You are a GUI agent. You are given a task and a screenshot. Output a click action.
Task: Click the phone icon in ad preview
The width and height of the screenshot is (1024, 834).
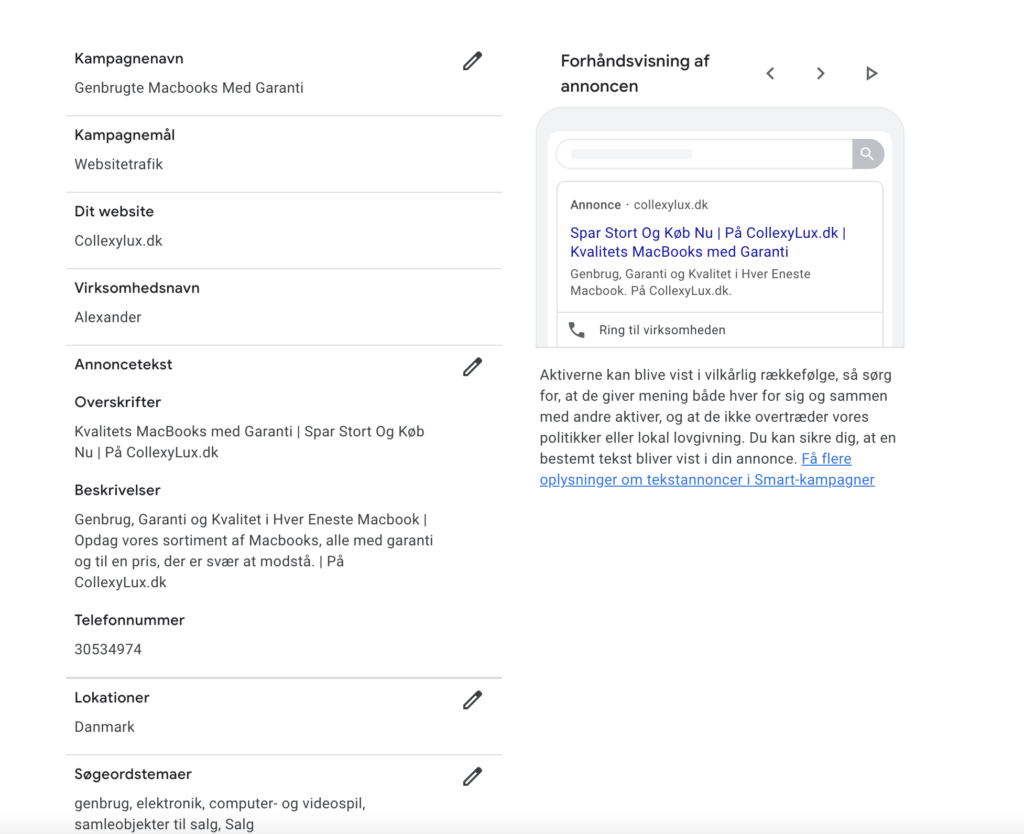(577, 329)
